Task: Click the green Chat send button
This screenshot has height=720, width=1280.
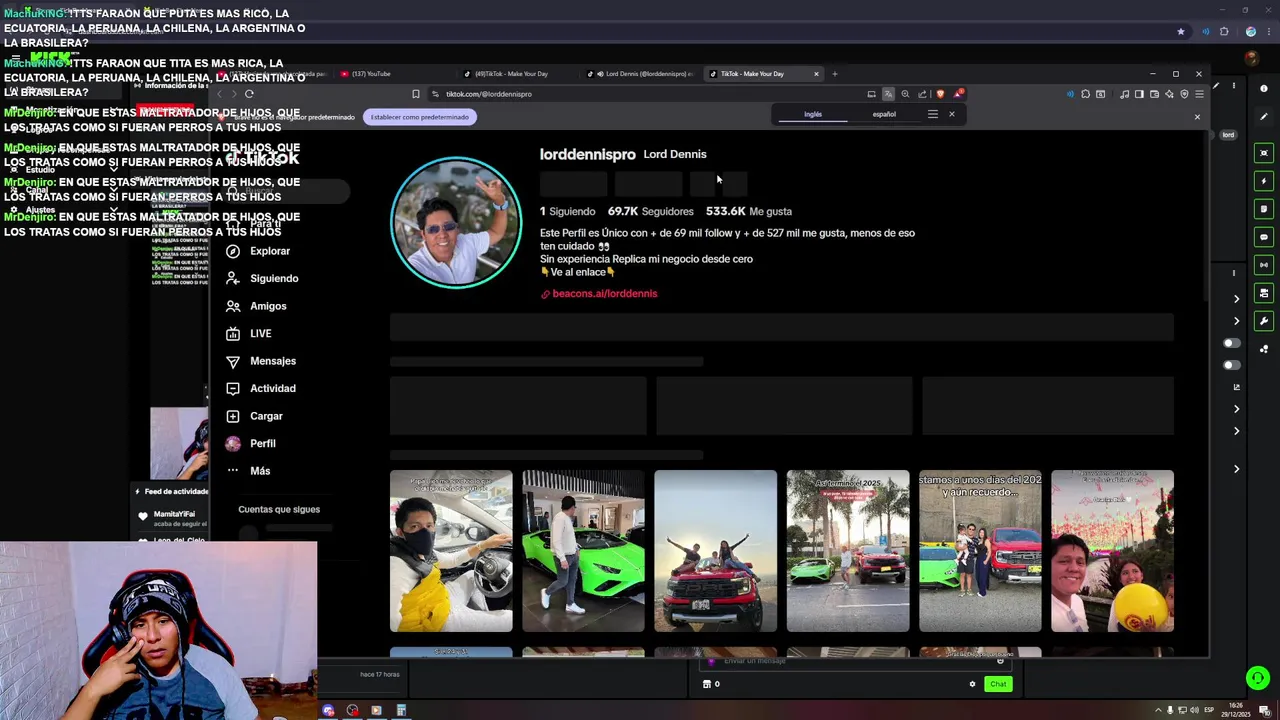Action: tap(998, 684)
